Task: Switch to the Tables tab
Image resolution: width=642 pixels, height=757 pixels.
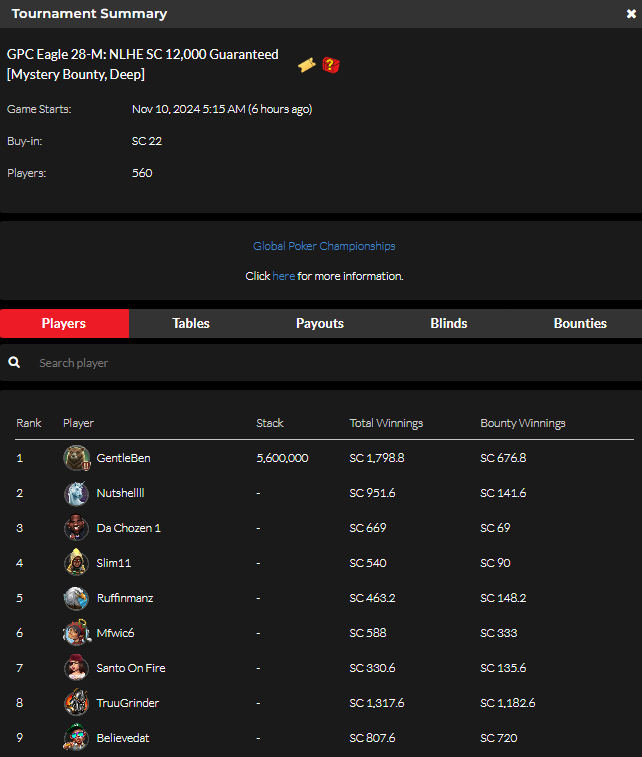Action: pos(191,323)
